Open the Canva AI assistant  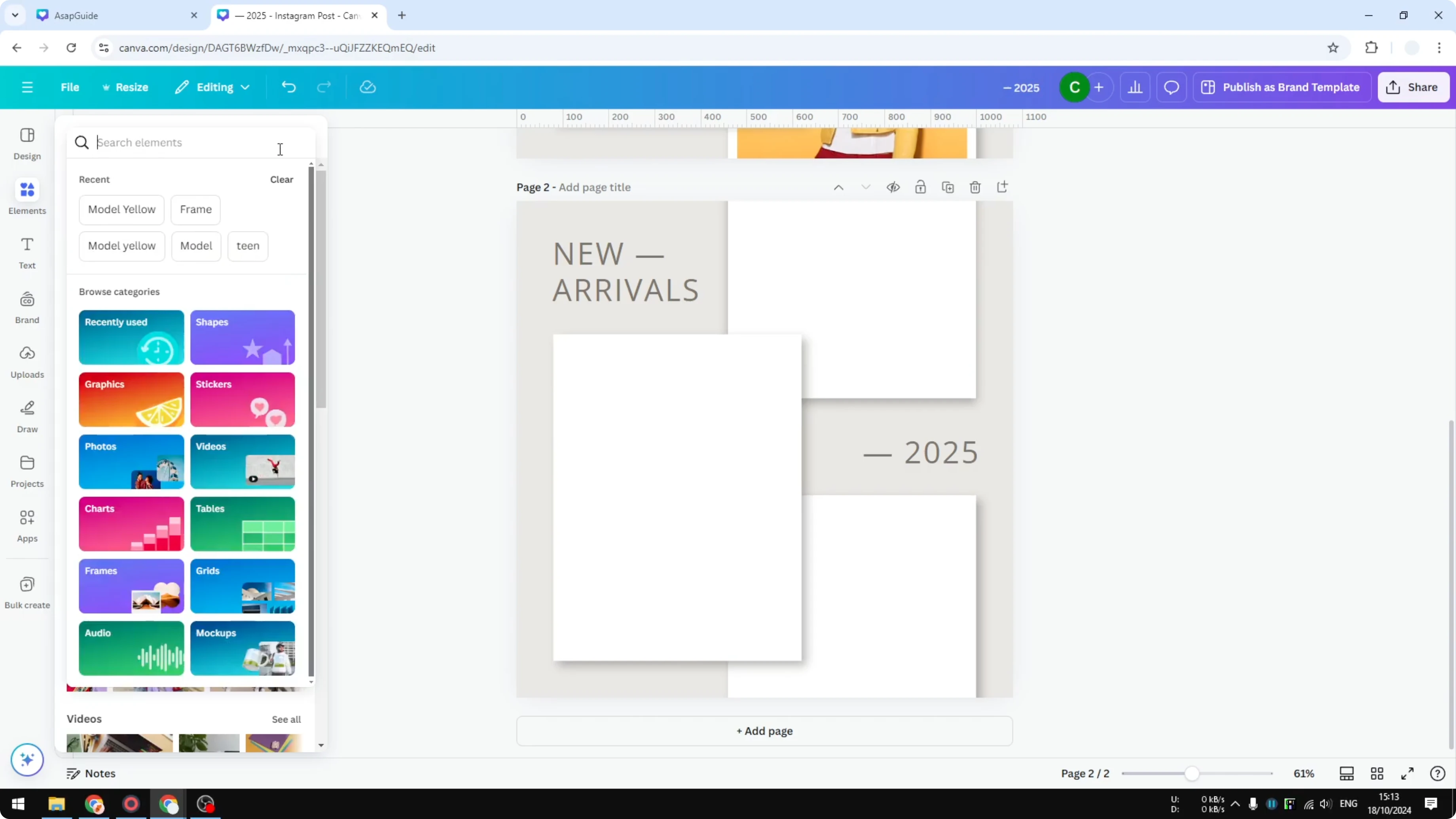[x=27, y=760]
